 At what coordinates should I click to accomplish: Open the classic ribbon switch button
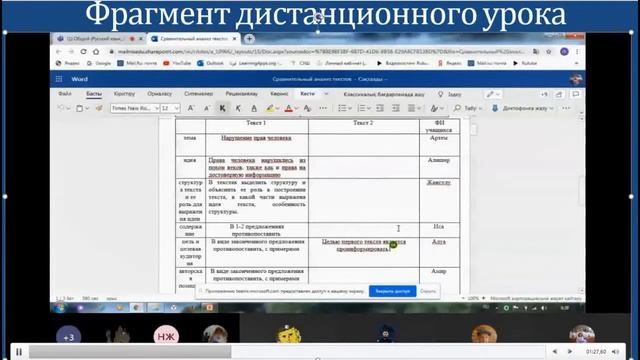pyautogui.click(x=384, y=94)
